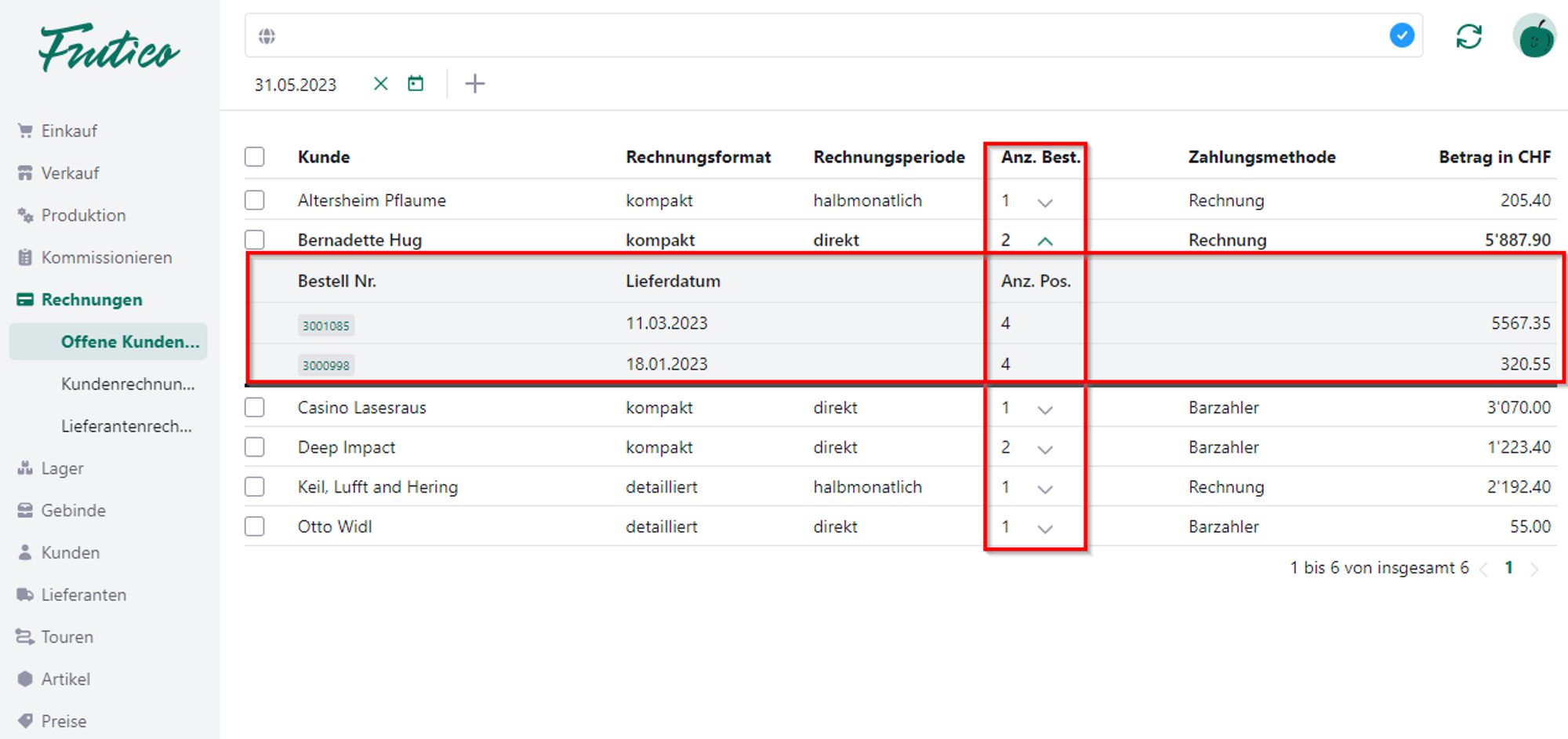The width and height of the screenshot is (1568, 739).
Task: Collapse the Bernadette Hug order details
Action: pos(1044,241)
